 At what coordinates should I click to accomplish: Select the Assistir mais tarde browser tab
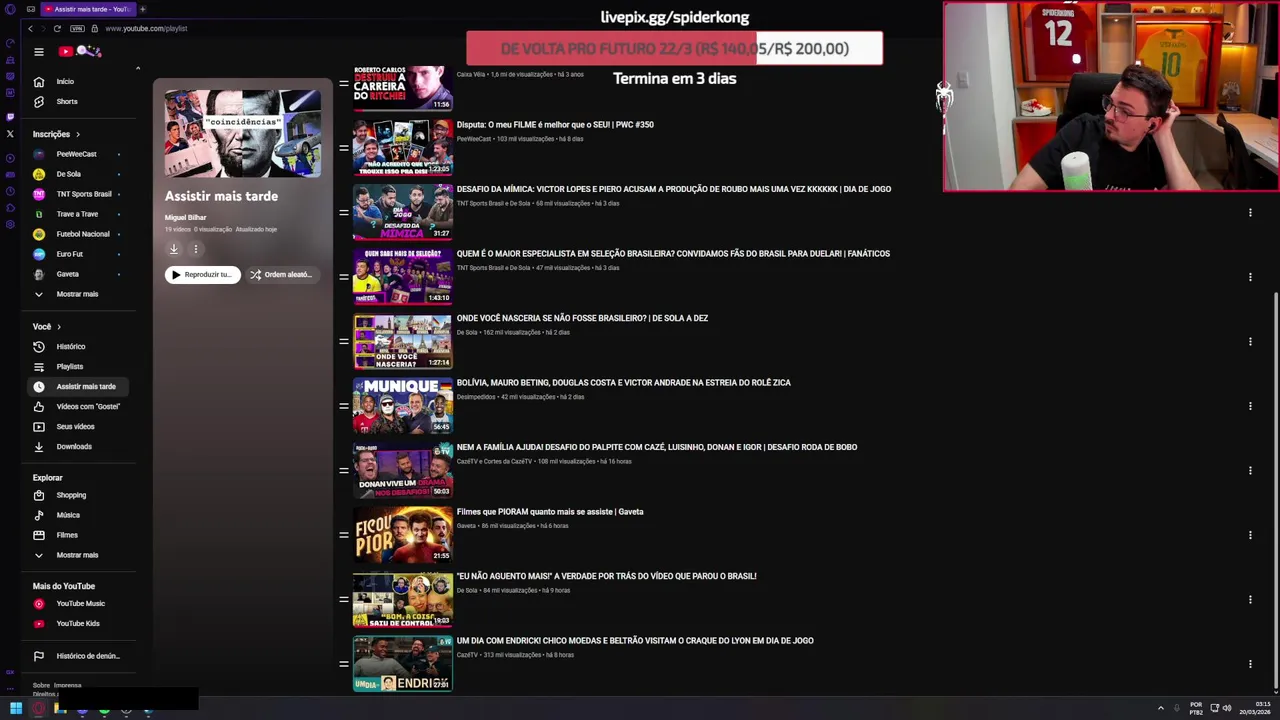coord(87,9)
